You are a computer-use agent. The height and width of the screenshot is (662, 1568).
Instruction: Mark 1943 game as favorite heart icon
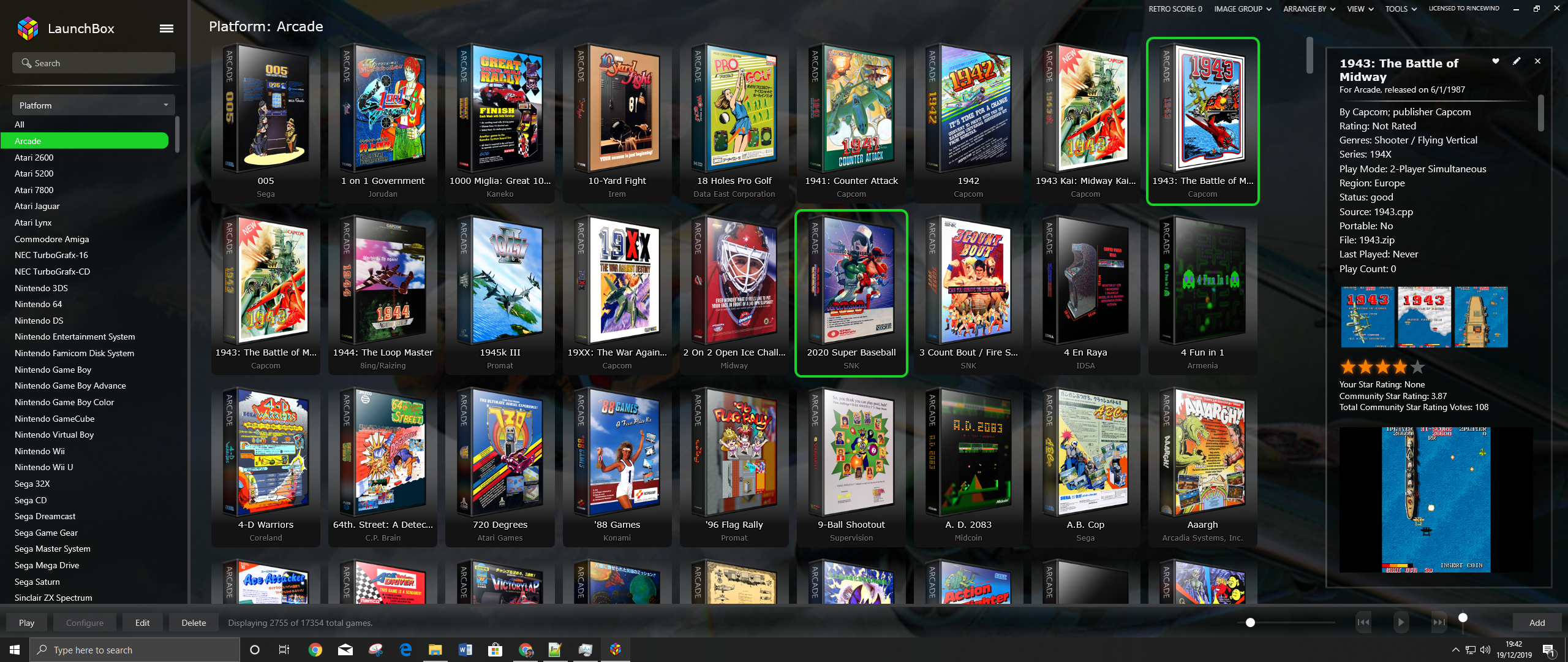tap(1495, 61)
